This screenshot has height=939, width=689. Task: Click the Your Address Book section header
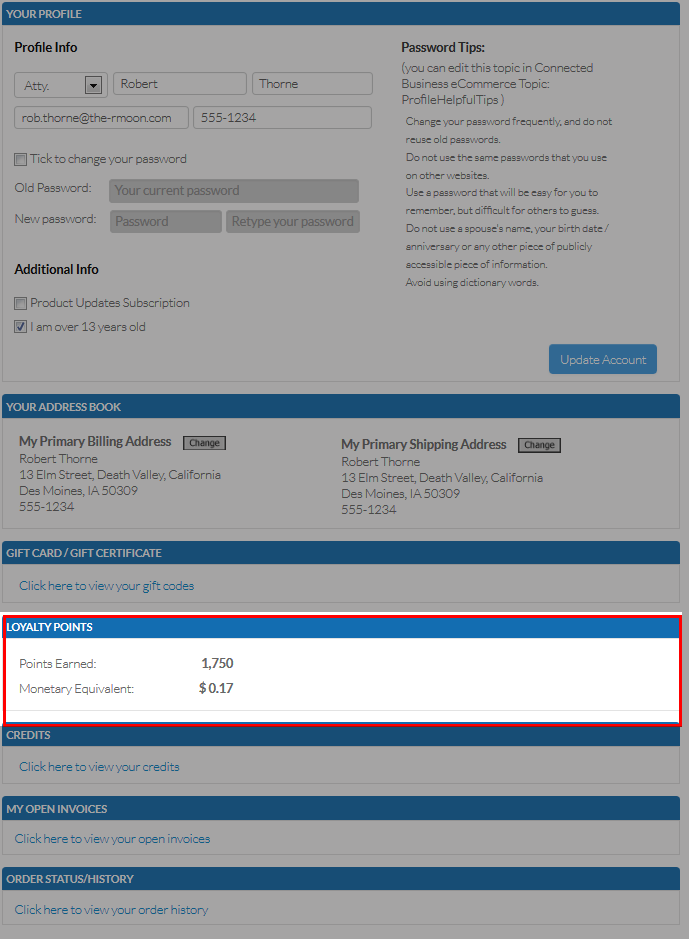[x=64, y=407]
